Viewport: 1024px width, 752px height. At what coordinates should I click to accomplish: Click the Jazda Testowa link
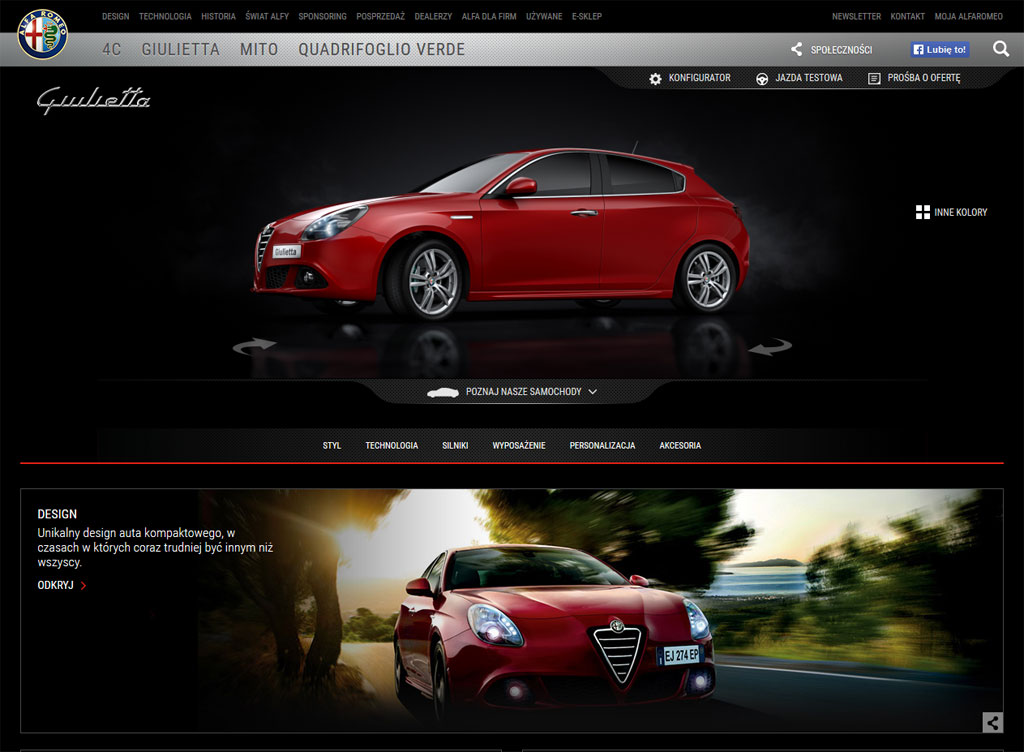pyautogui.click(x=809, y=78)
